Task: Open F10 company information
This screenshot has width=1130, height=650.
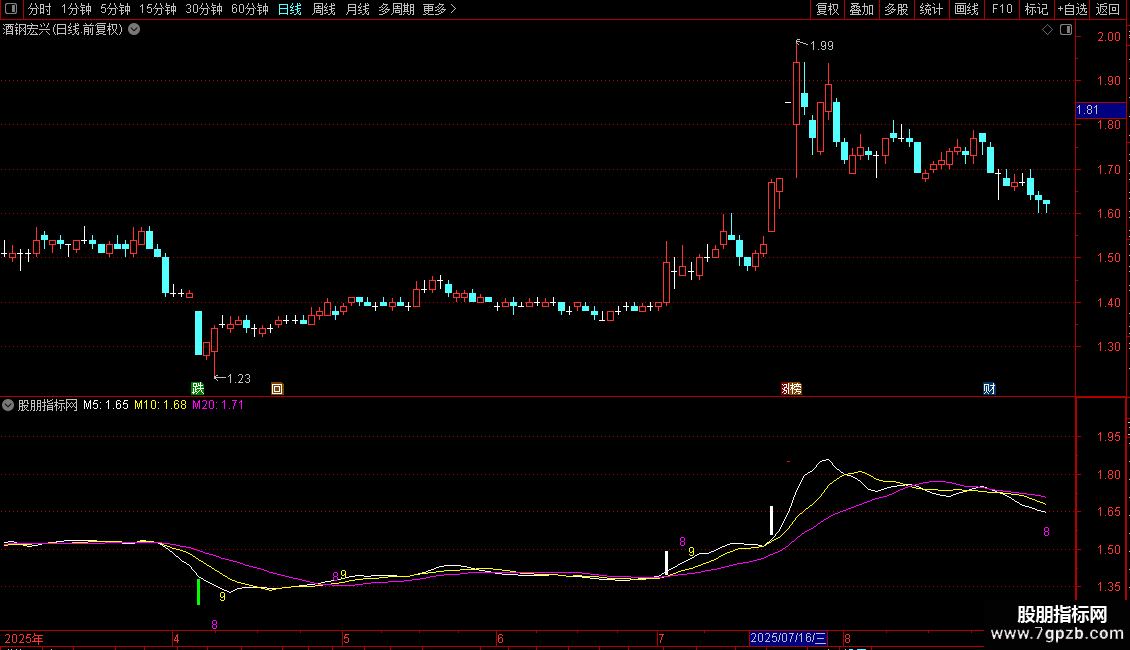Action: [x=1002, y=9]
